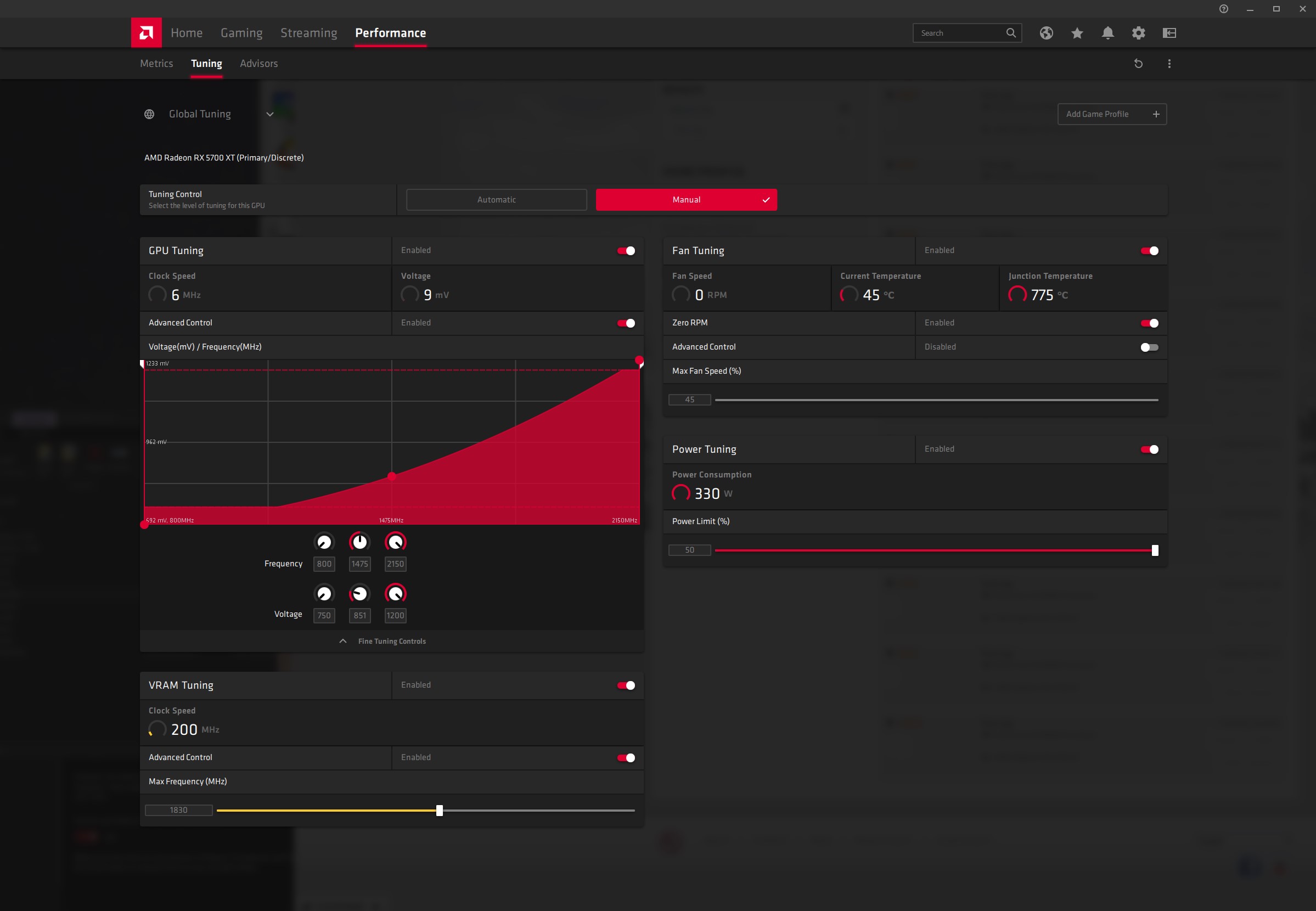
Task: Click the AMD logo icon
Action: click(146, 32)
